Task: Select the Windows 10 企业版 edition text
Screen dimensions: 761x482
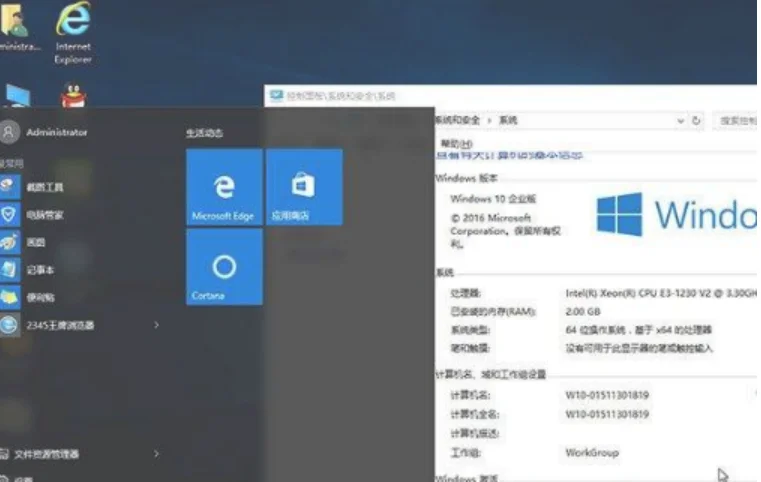Action: click(x=493, y=199)
